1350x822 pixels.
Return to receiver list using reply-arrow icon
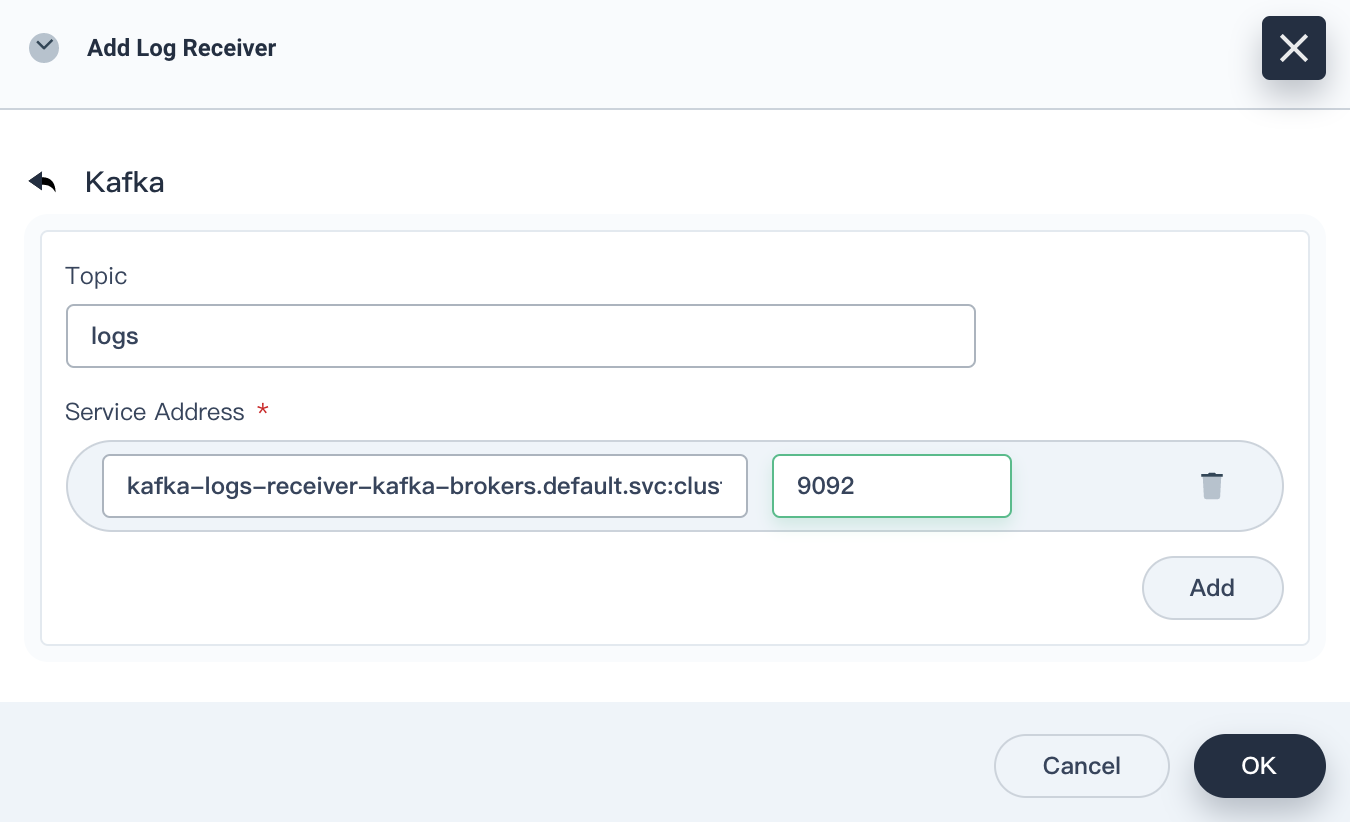click(x=42, y=181)
